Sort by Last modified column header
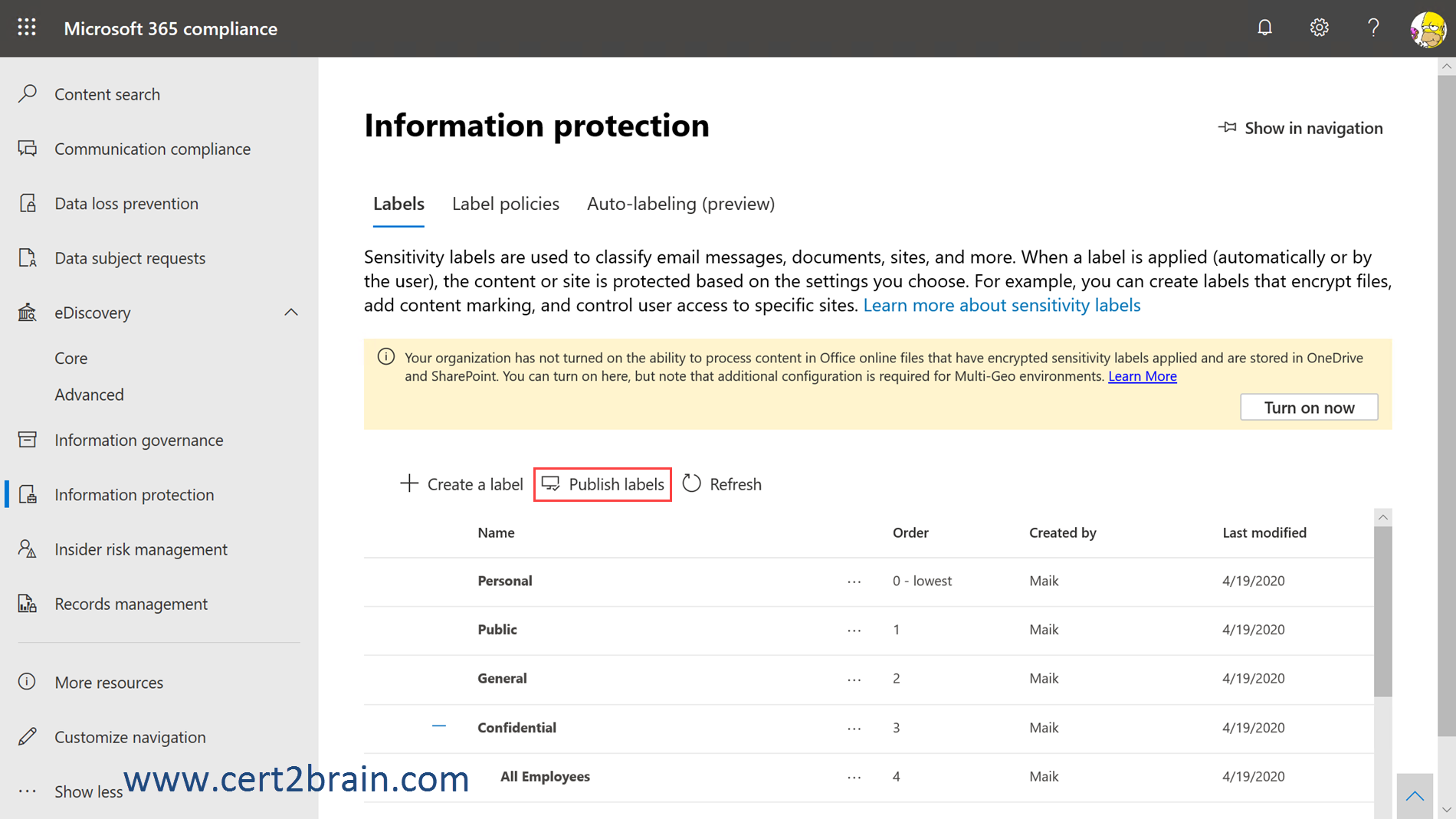 1264,532
